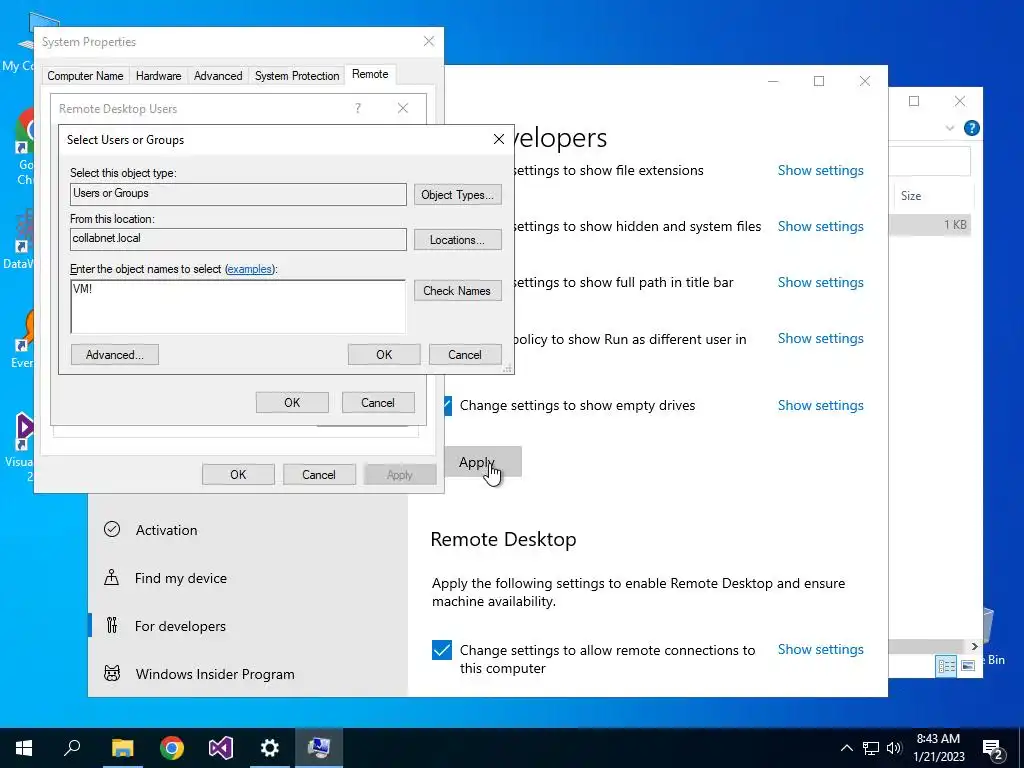Maximize the Settings window
This screenshot has width=1024, height=768.
click(x=819, y=81)
